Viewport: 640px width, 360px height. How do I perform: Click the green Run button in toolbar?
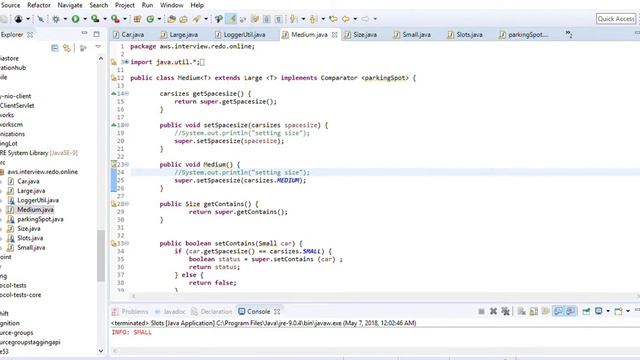coord(76,19)
